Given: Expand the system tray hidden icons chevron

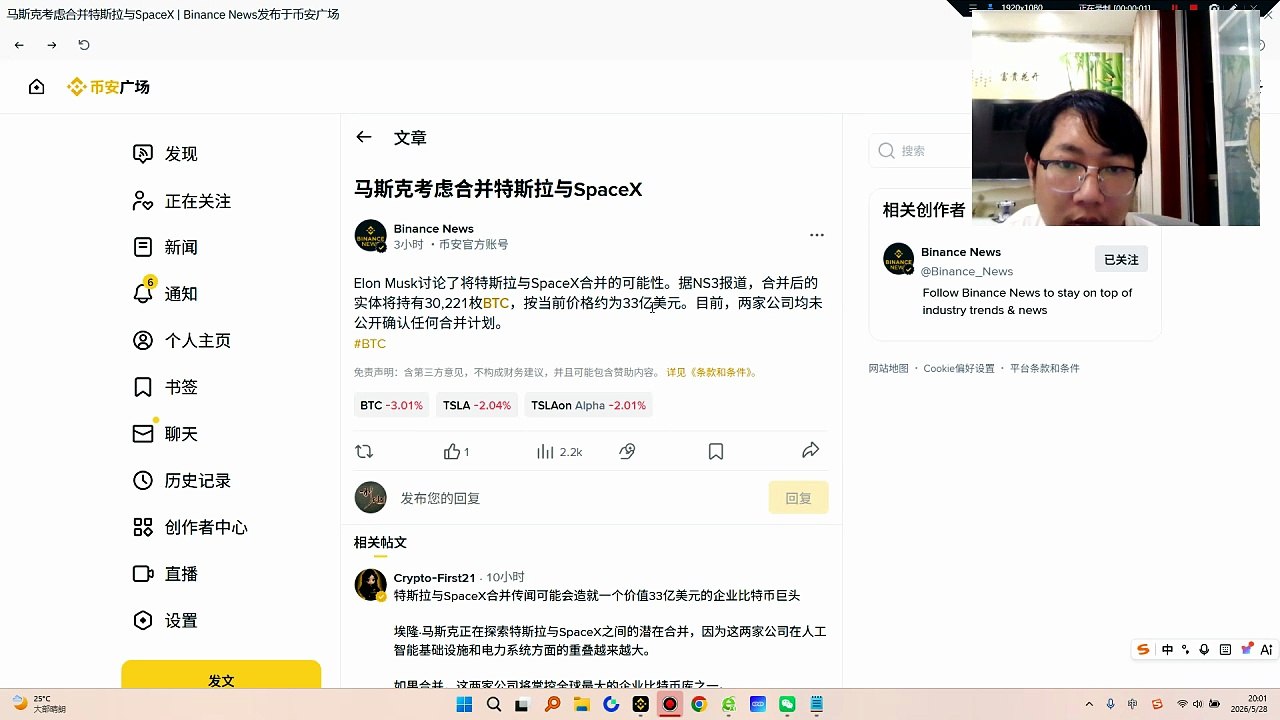Looking at the screenshot, I should tap(1089, 704).
